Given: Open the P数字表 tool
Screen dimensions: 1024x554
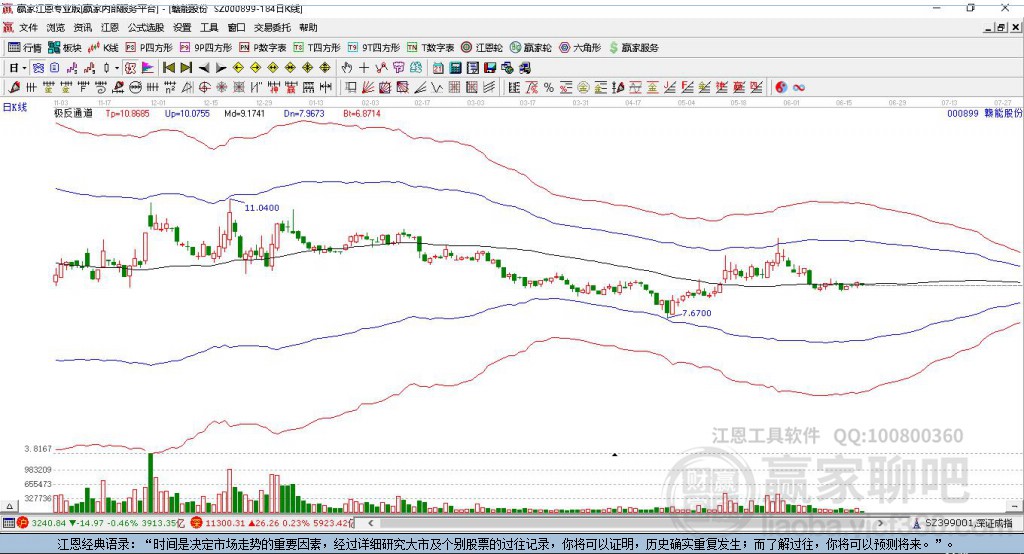Looking at the screenshot, I should point(263,48).
